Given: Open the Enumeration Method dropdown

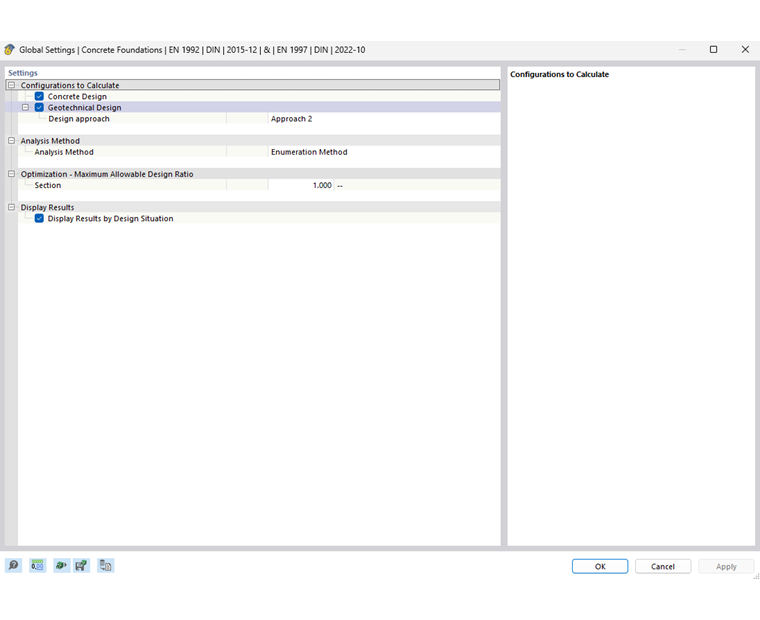Looking at the screenshot, I should pos(384,152).
